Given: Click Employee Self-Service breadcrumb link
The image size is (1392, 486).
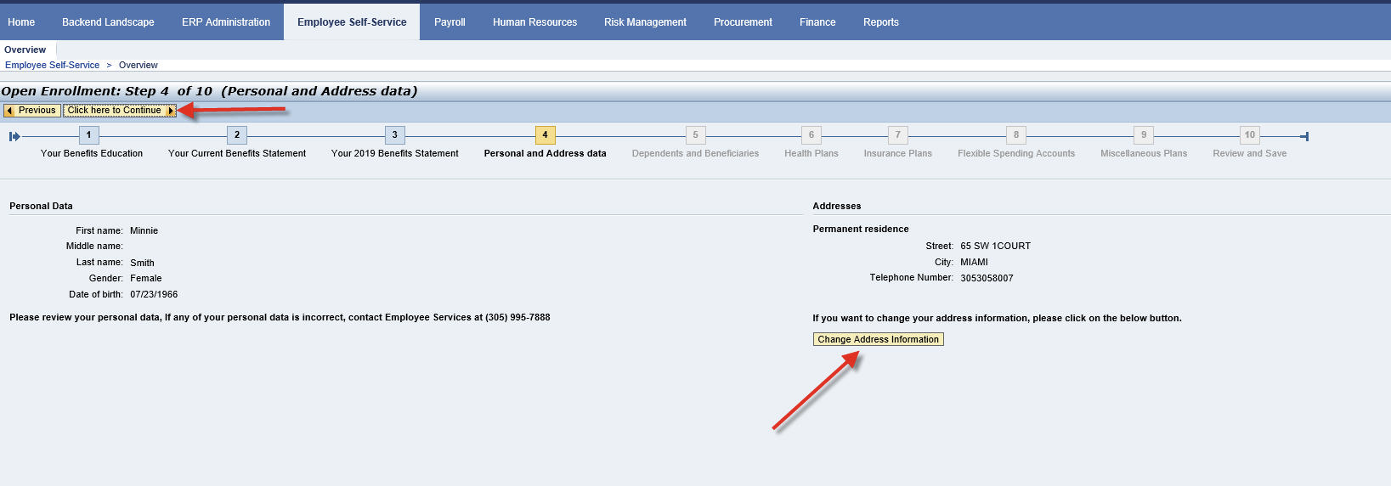Looking at the screenshot, I should tap(52, 65).
